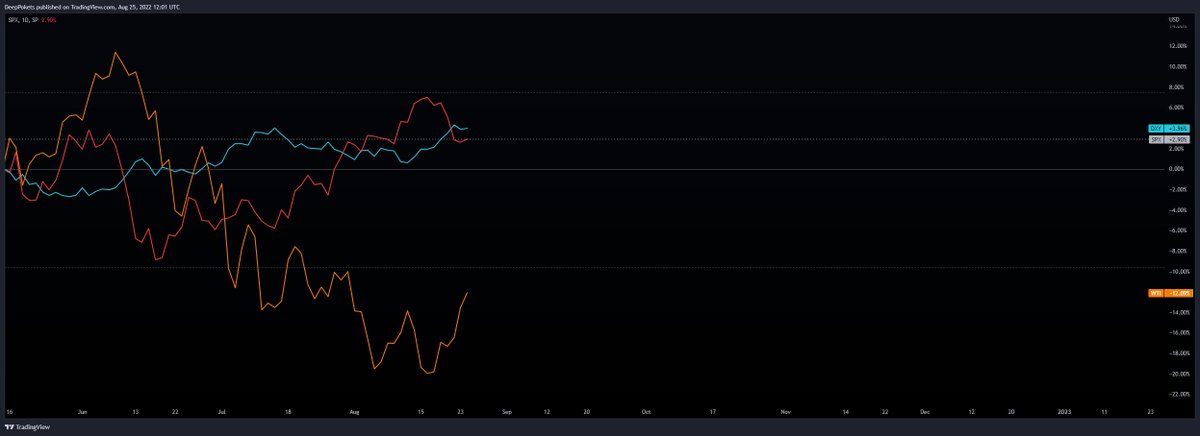Click the -6.00% scale label
1200x436 pixels.
[x=1176, y=230]
